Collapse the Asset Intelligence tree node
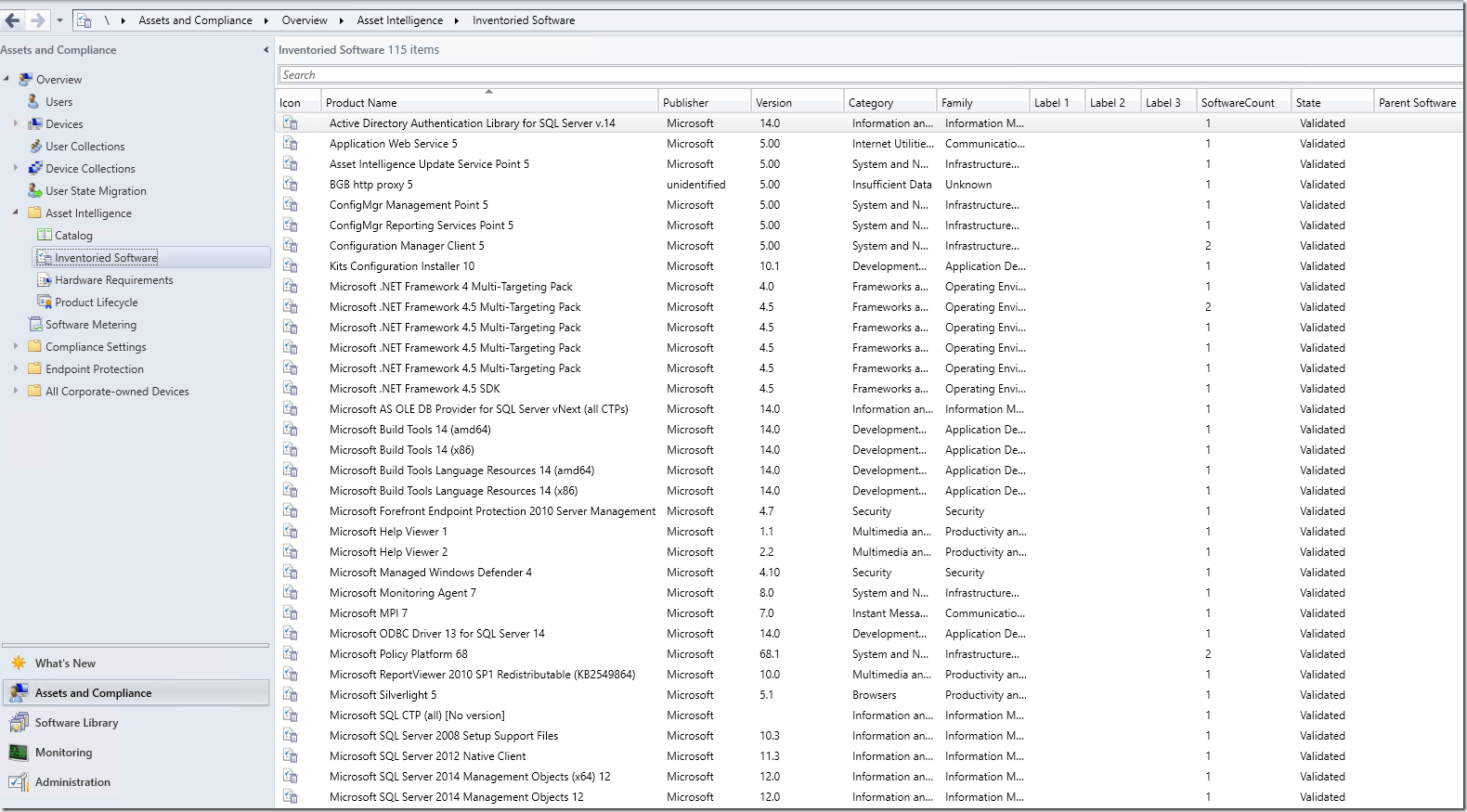Screen dimensions: 1467x812 point(16,213)
